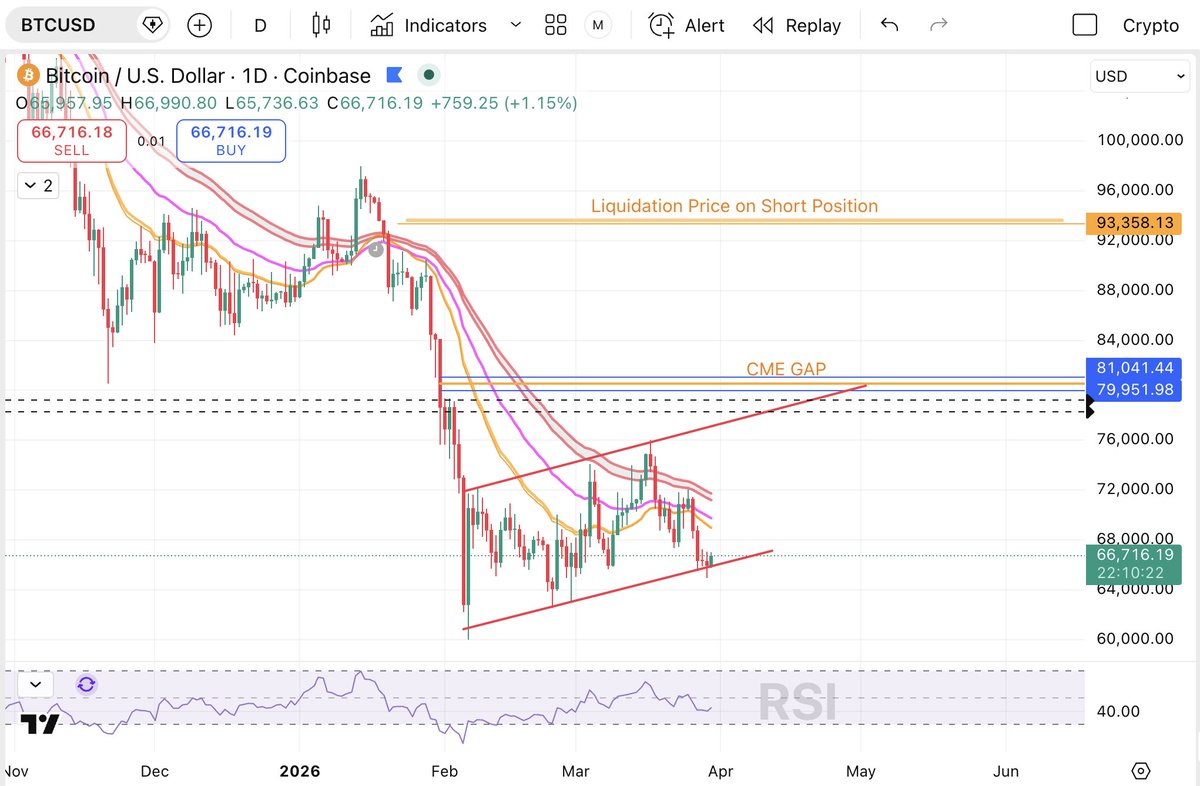Click the blue flag icon beside Coinbase

click(x=394, y=75)
